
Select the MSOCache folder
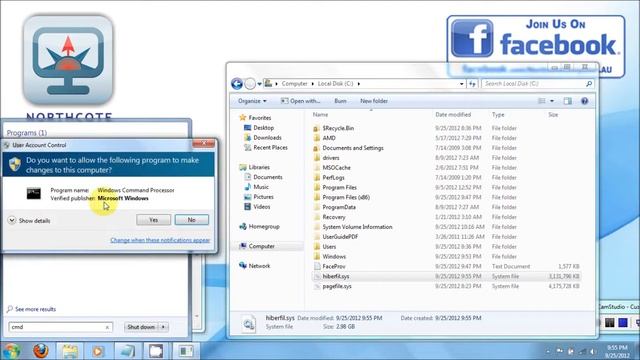(x=332, y=167)
